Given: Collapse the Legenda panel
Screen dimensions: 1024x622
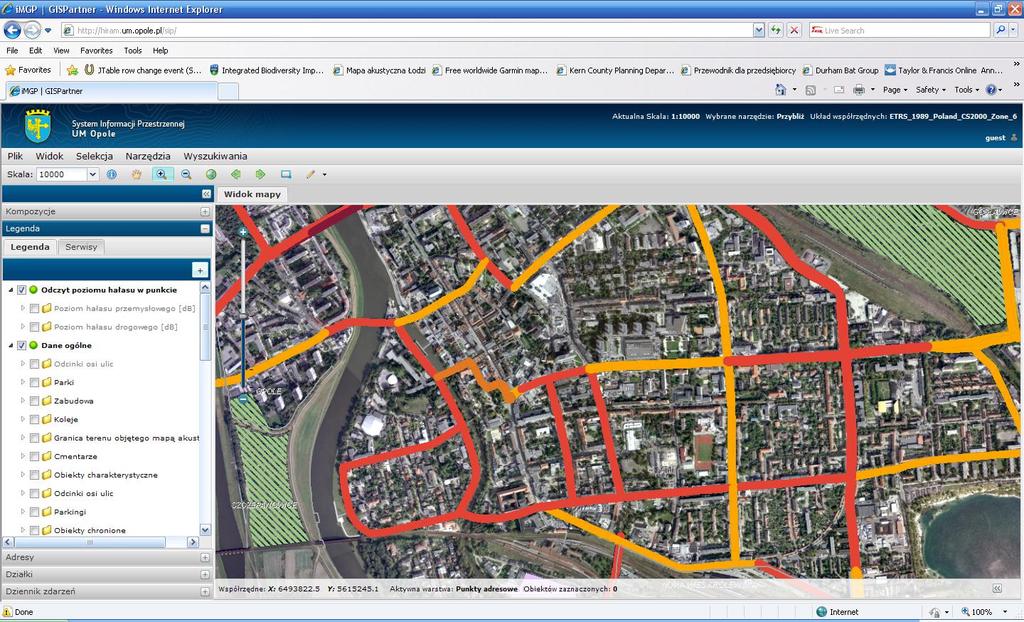Looking at the screenshot, I should (x=205, y=229).
